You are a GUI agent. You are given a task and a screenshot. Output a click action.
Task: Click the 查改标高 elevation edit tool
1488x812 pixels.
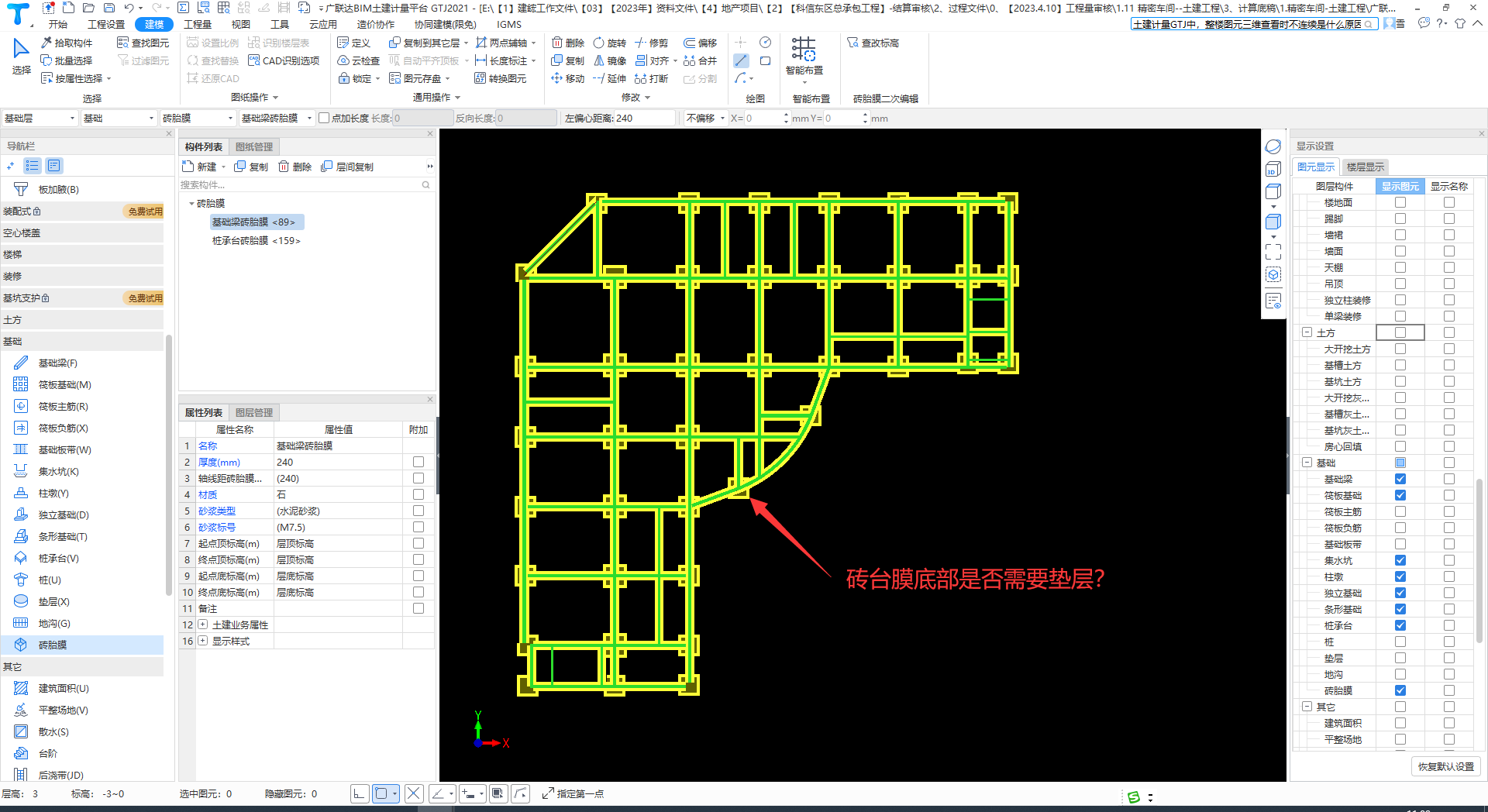pyautogui.click(x=873, y=43)
